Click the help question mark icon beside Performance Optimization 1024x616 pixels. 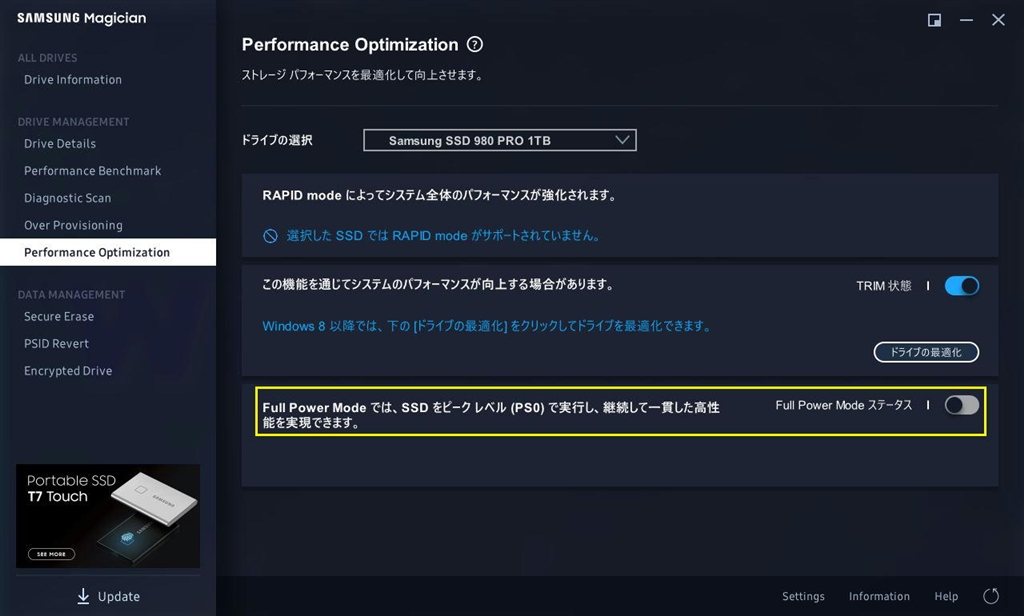(475, 44)
